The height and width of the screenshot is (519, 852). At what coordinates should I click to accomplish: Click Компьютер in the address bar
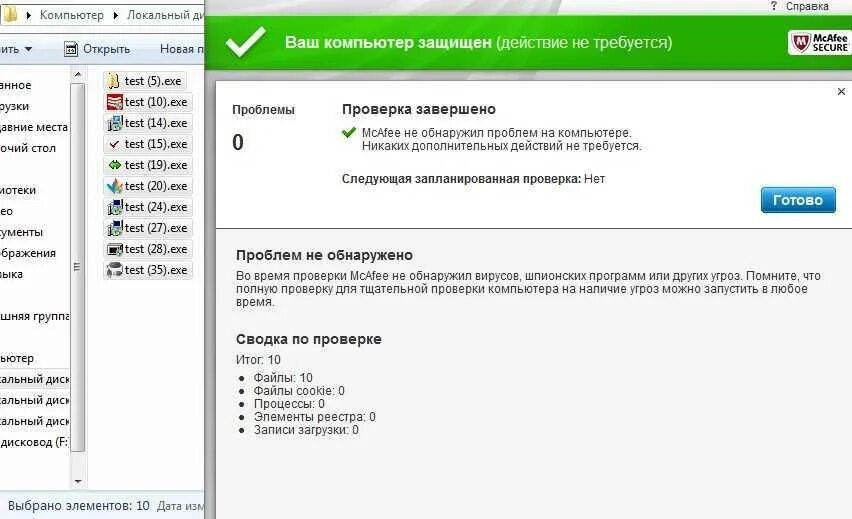[x=72, y=15]
